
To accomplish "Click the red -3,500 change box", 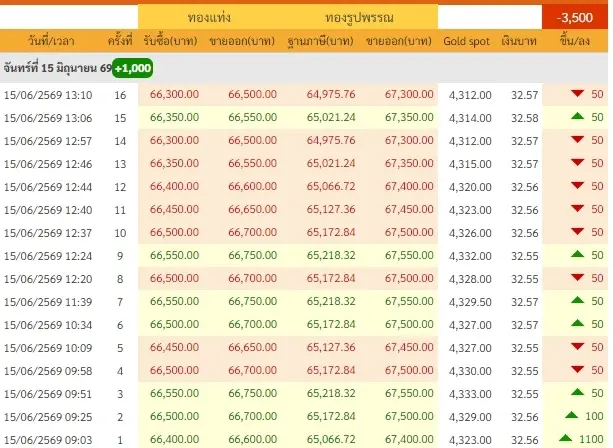I will tap(575, 17).
